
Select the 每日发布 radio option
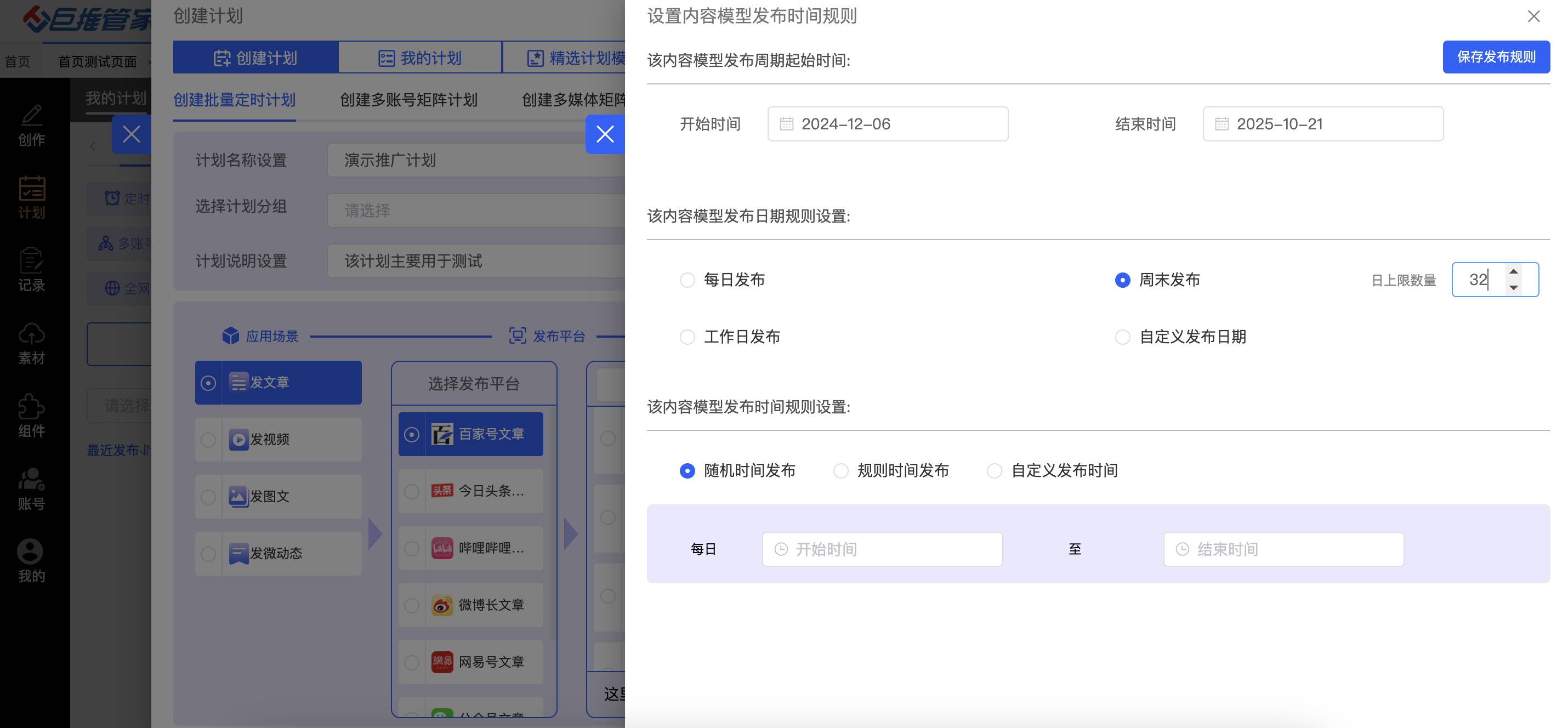click(x=687, y=280)
